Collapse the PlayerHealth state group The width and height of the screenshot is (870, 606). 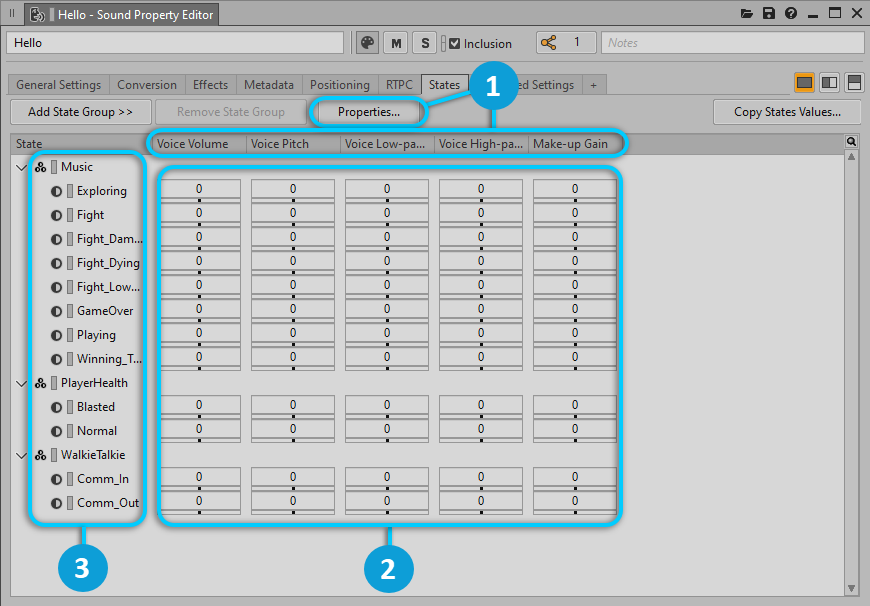pos(22,383)
